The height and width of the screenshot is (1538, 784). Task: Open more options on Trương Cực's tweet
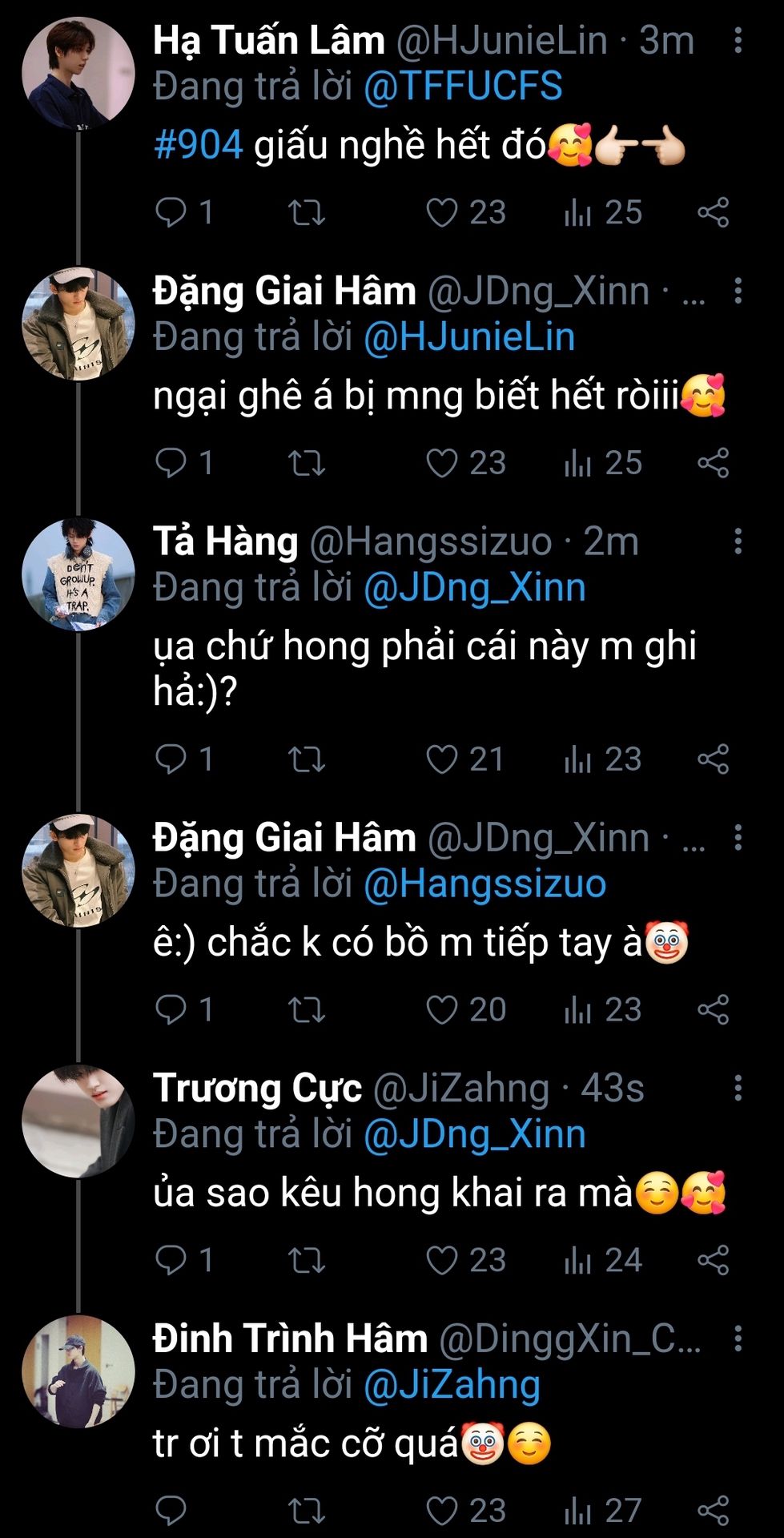[x=738, y=1088]
